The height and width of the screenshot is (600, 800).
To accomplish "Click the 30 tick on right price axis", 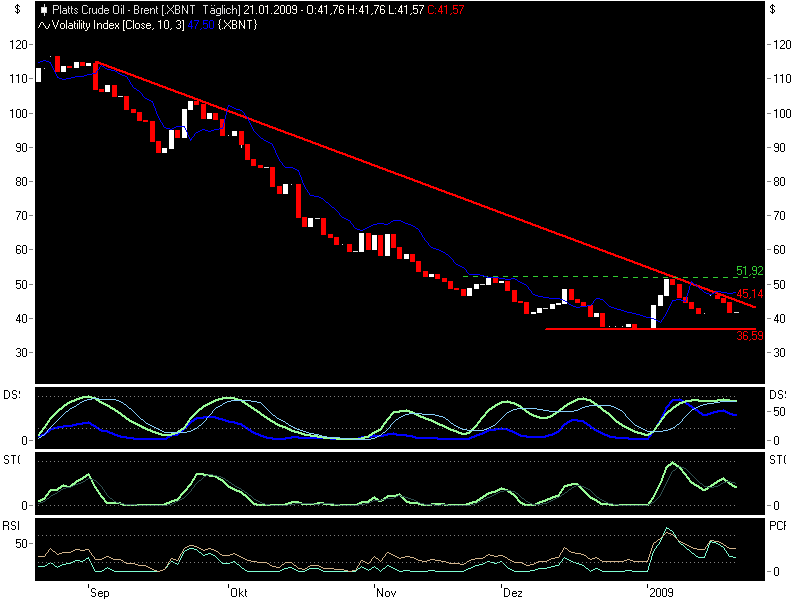I will coord(782,353).
